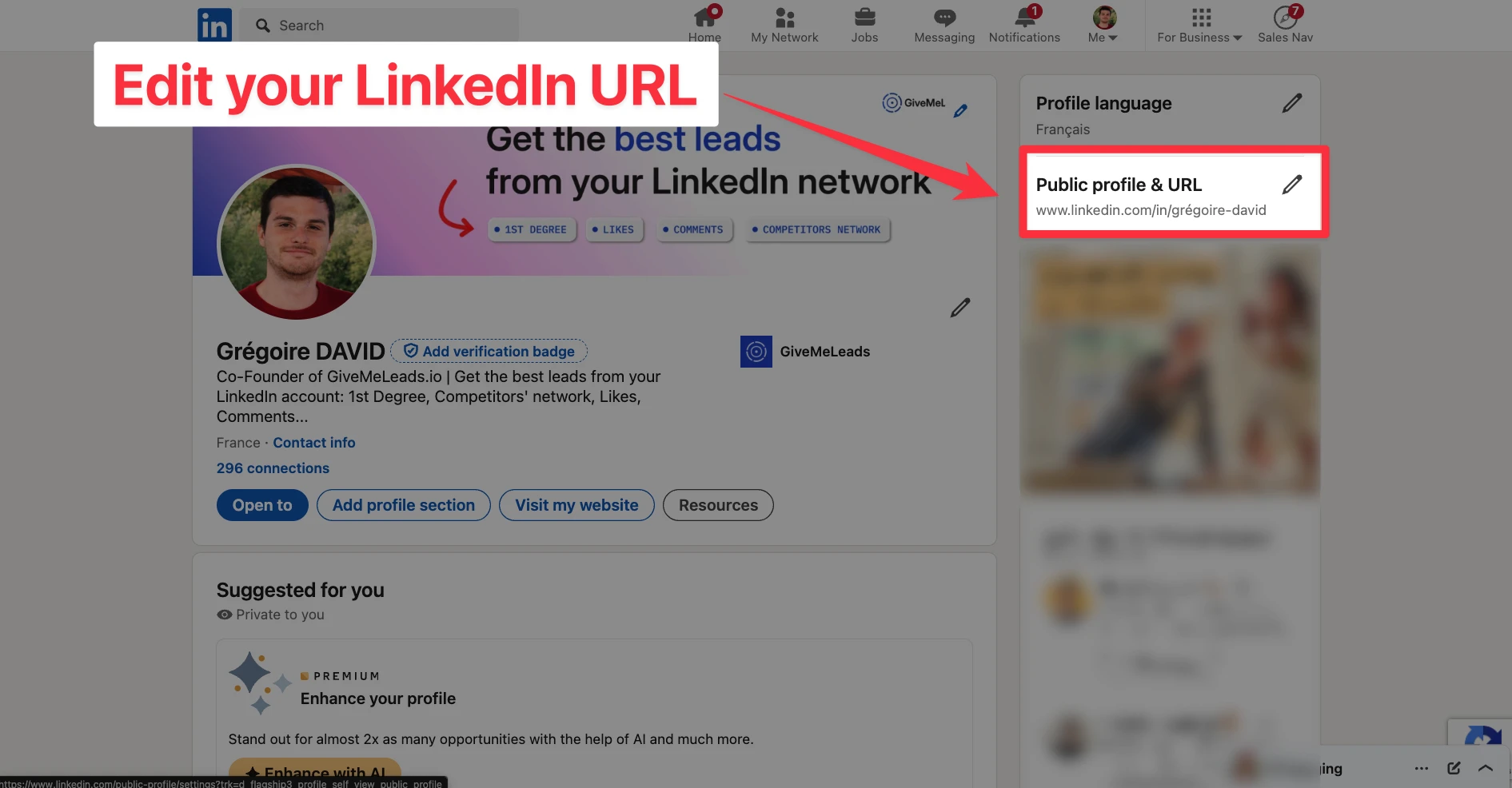Viewport: 1512px width, 788px height.
Task: Click the Profile language heading
Action: [1103, 103]
